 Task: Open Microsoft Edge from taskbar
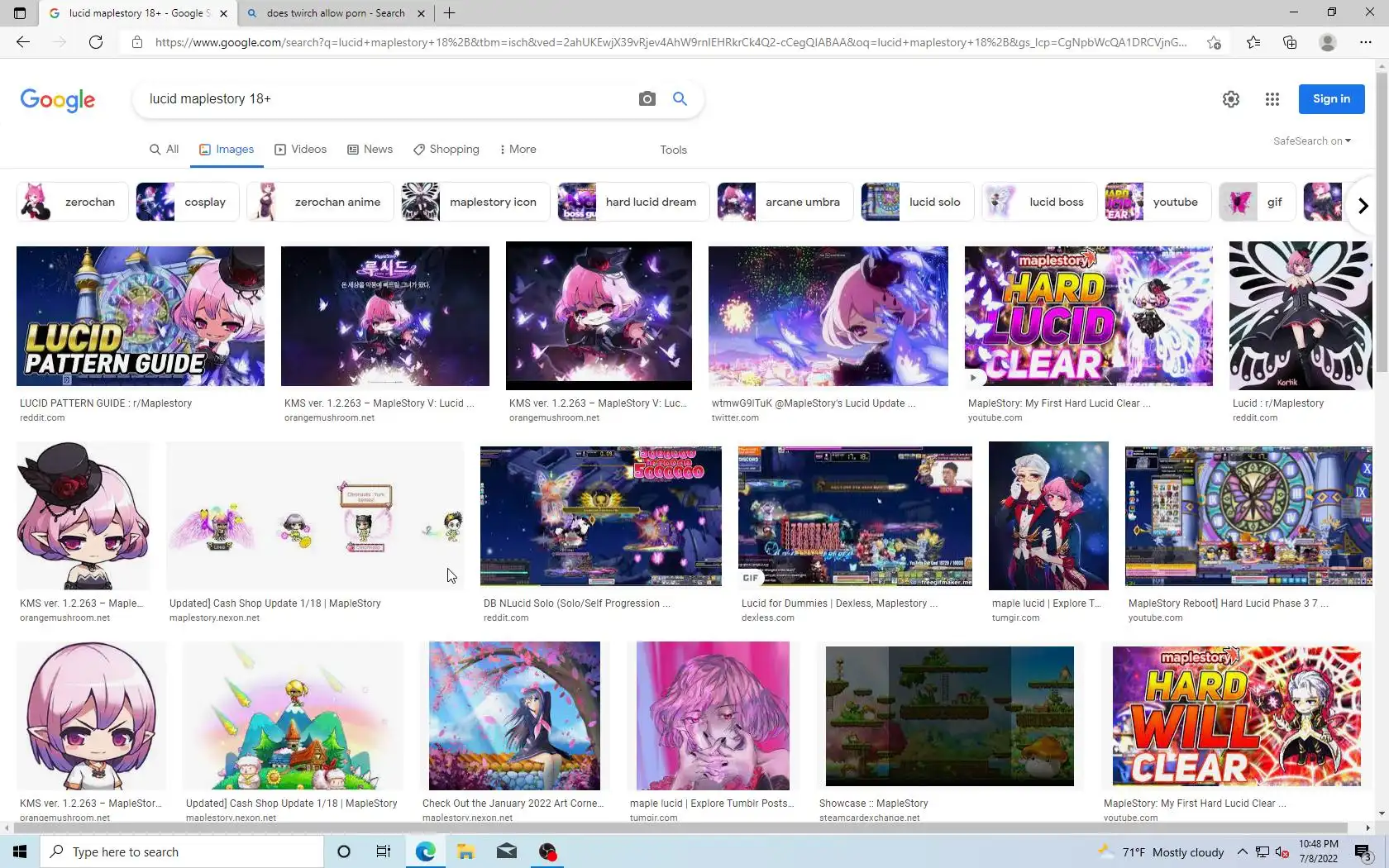pyautogui.click(x=425, y=851)
